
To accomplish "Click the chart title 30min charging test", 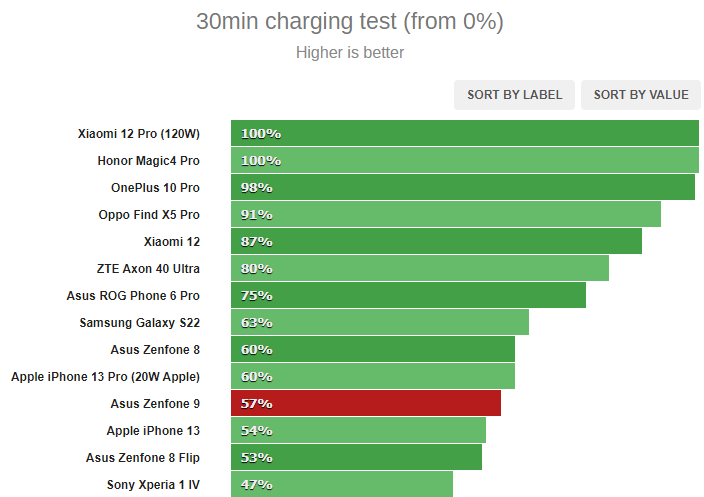I will [350, 22].
